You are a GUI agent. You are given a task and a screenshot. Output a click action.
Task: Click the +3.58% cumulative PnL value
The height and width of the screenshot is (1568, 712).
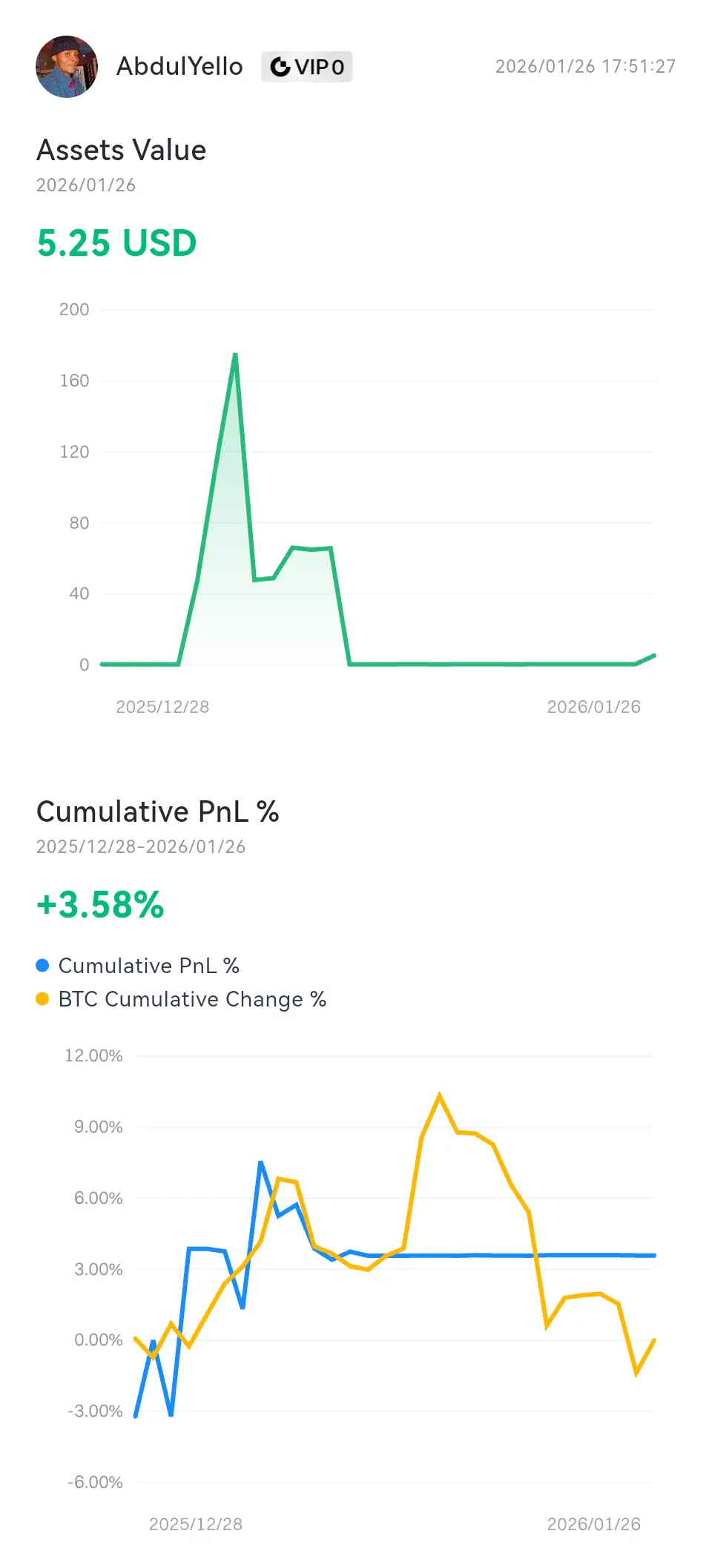[101, 905]
